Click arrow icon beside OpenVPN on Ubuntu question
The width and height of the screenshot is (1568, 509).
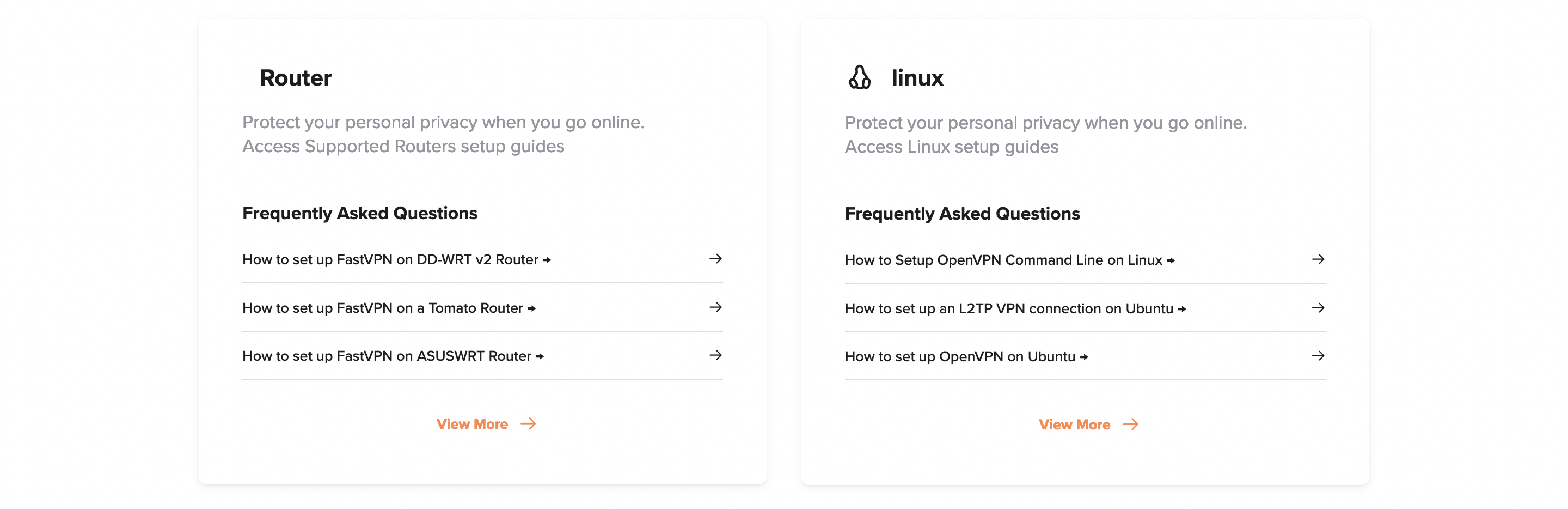point(1318,356)
